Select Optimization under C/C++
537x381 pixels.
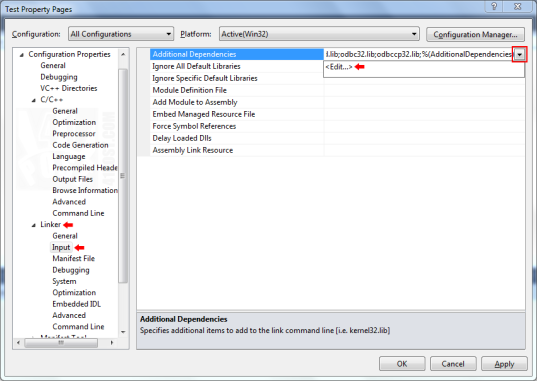click(x=74, y=122)
